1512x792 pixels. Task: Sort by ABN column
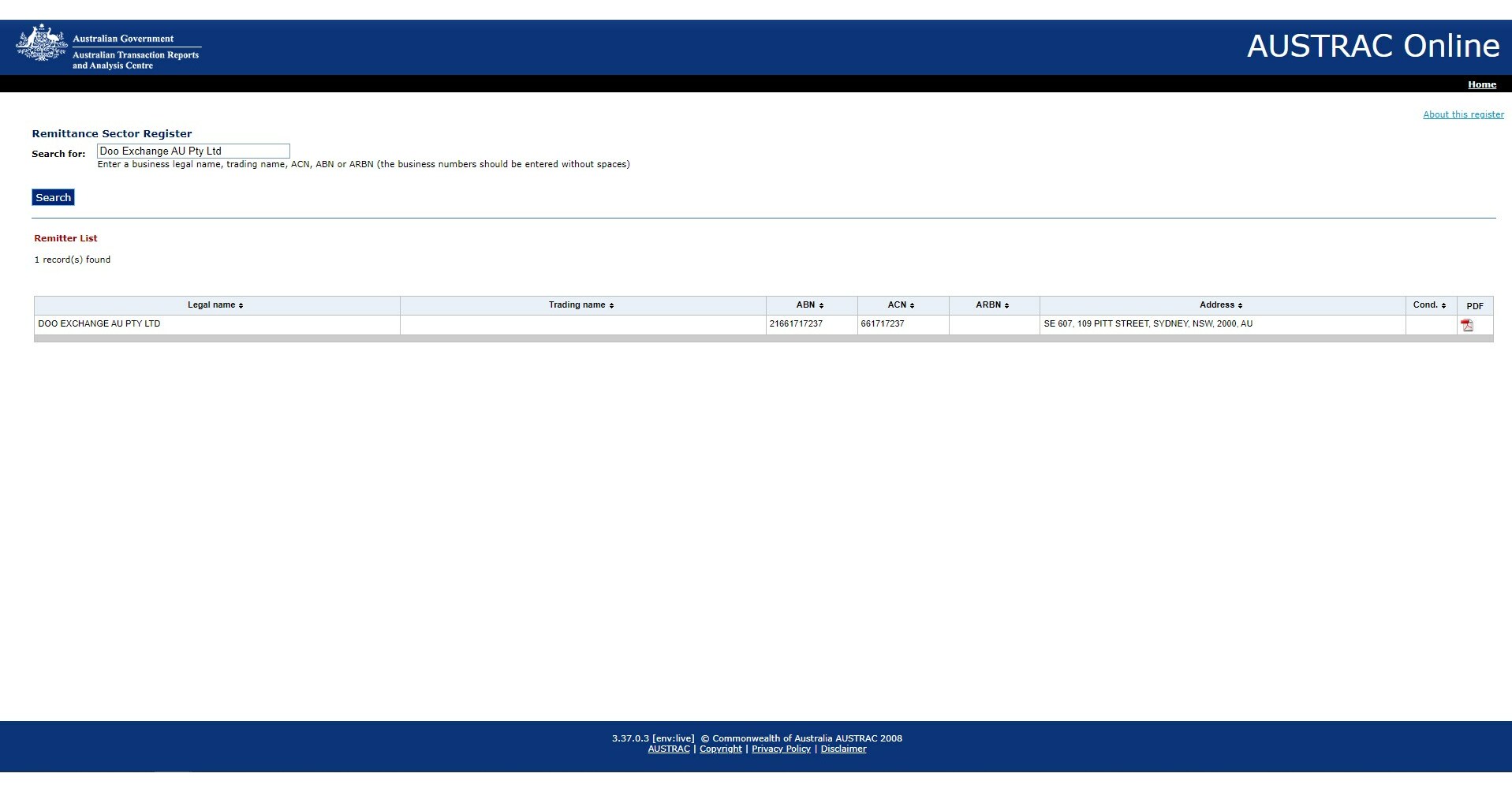click(810, 305)
